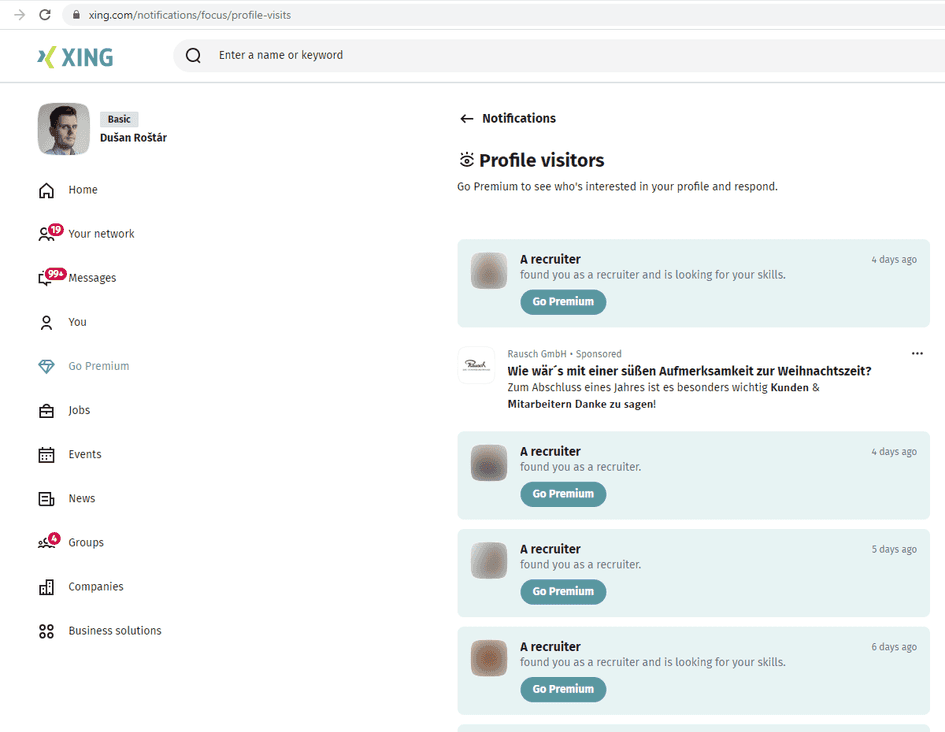Select the Jobs briefcase icon
Viewport: 945px width, 732px height.
click(x=46, y=410)
